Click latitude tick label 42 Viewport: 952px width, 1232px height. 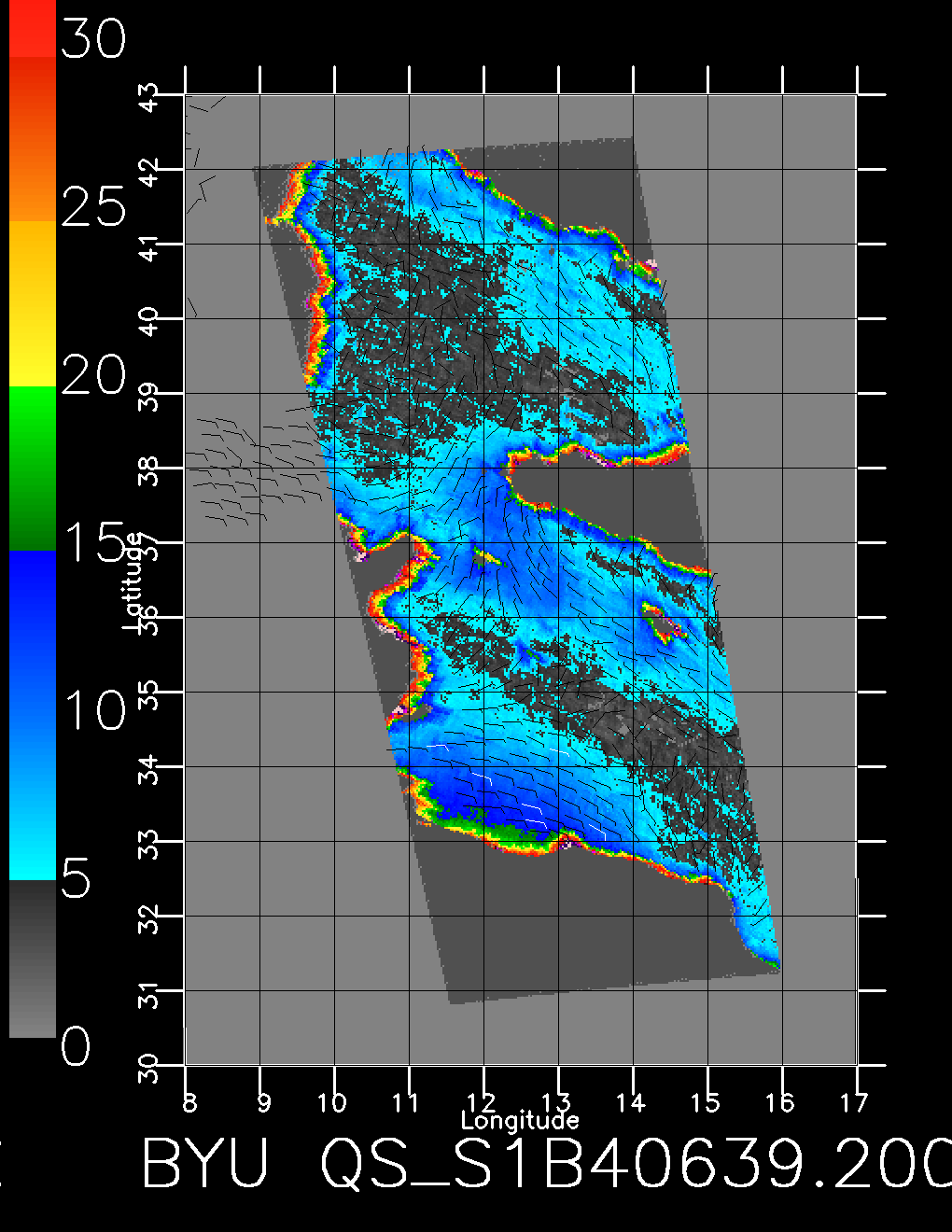pyautogui.click(x=149, y=173)
